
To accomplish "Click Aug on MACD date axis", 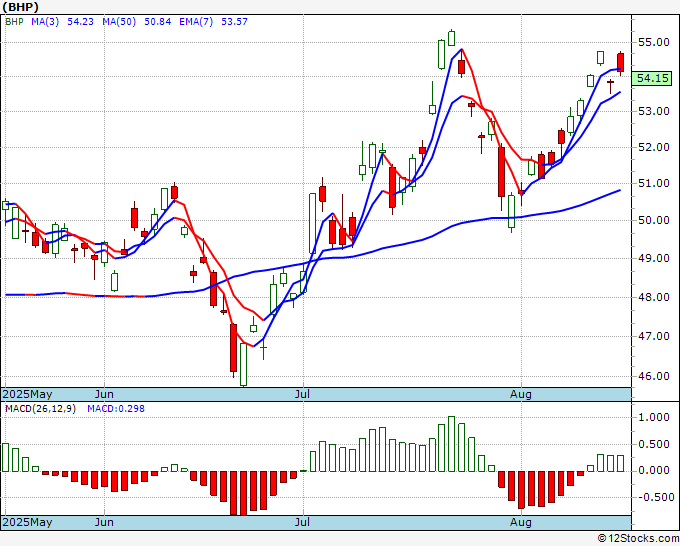I will coord(521,522).
